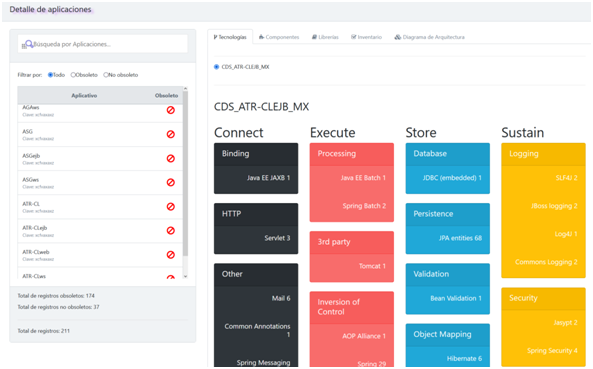Click the Hibernate 6 entry
593x369 pixels.
(x=464, y=358)
